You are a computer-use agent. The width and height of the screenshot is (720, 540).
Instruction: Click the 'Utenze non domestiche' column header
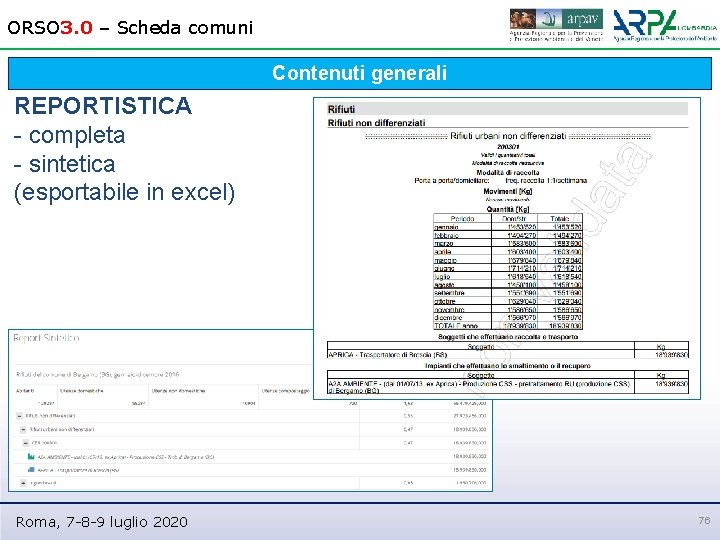pos(179,391)
